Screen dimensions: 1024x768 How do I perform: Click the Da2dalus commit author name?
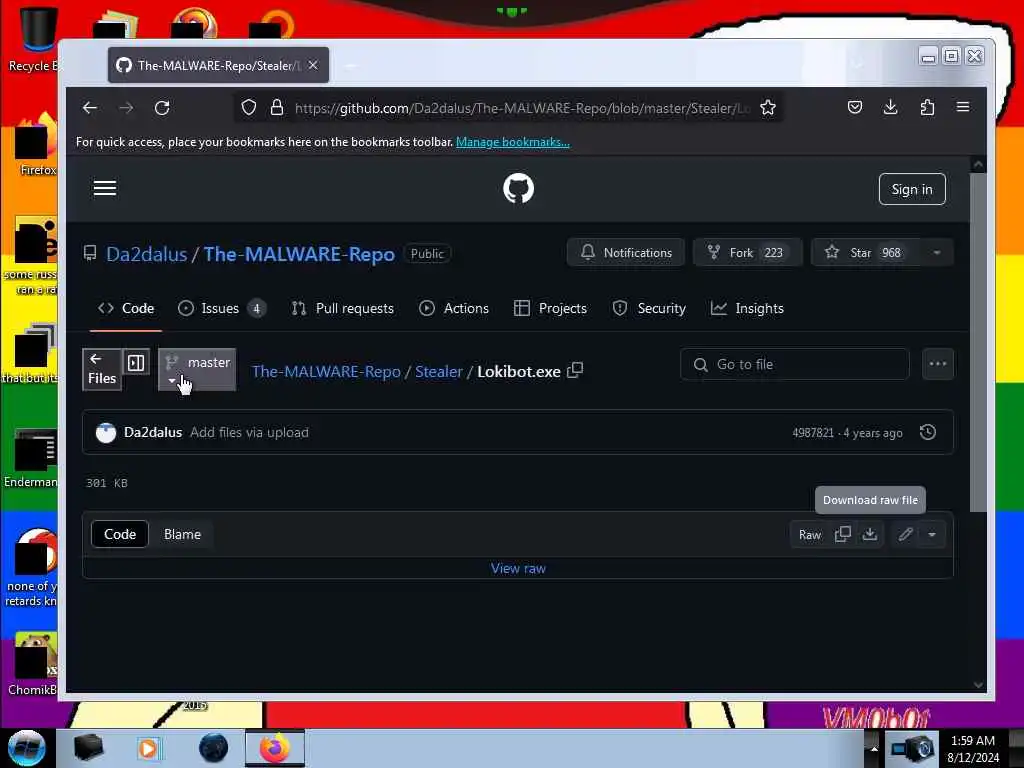point(153,432)
